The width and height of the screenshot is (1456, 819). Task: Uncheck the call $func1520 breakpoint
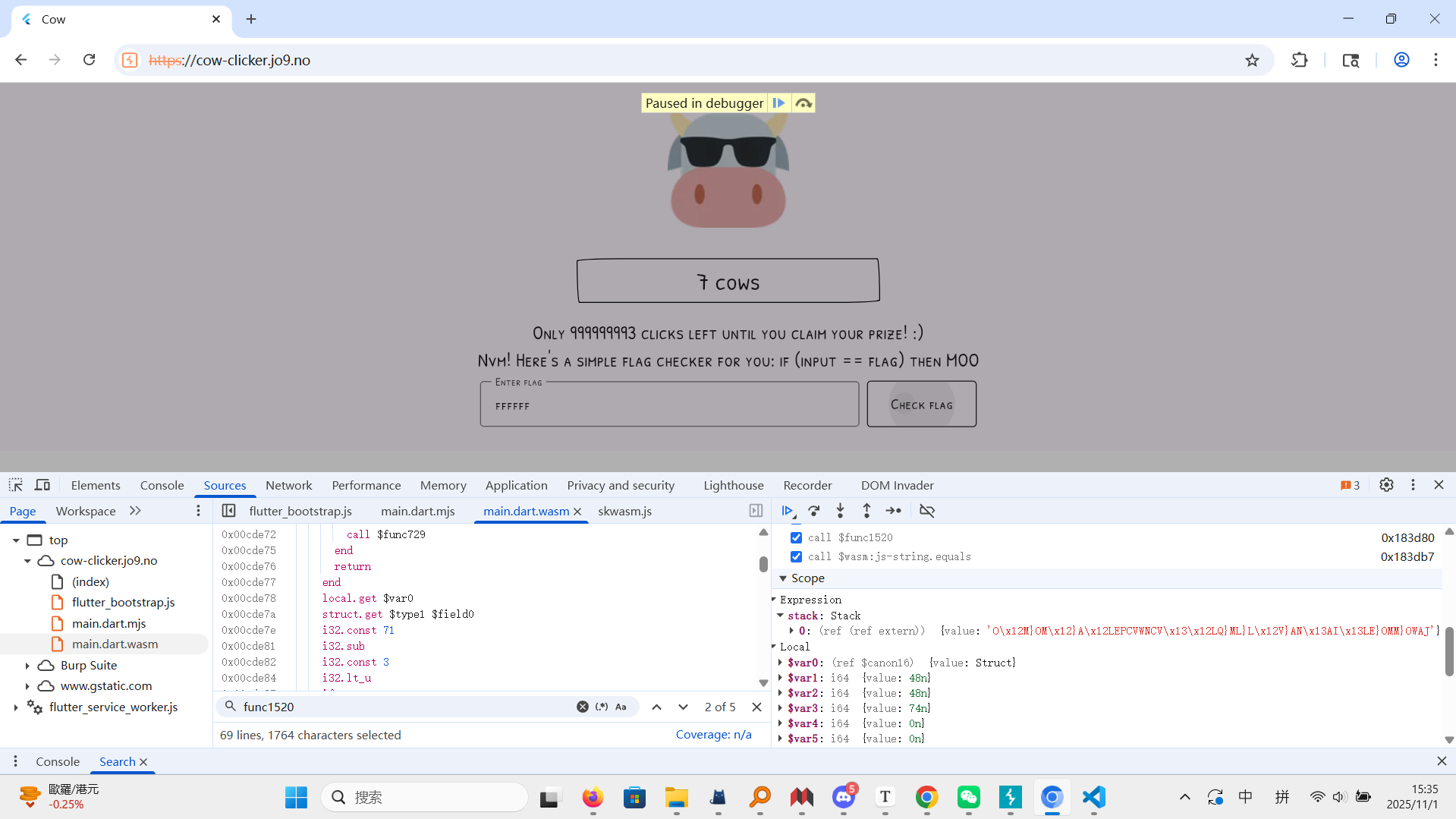(x=796, y=537)
